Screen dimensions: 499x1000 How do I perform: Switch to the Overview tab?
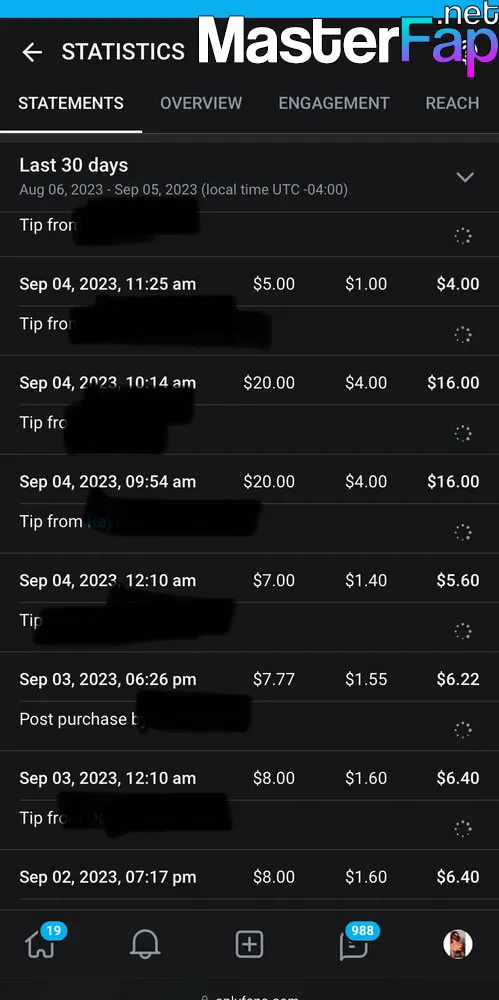(201, 103)
